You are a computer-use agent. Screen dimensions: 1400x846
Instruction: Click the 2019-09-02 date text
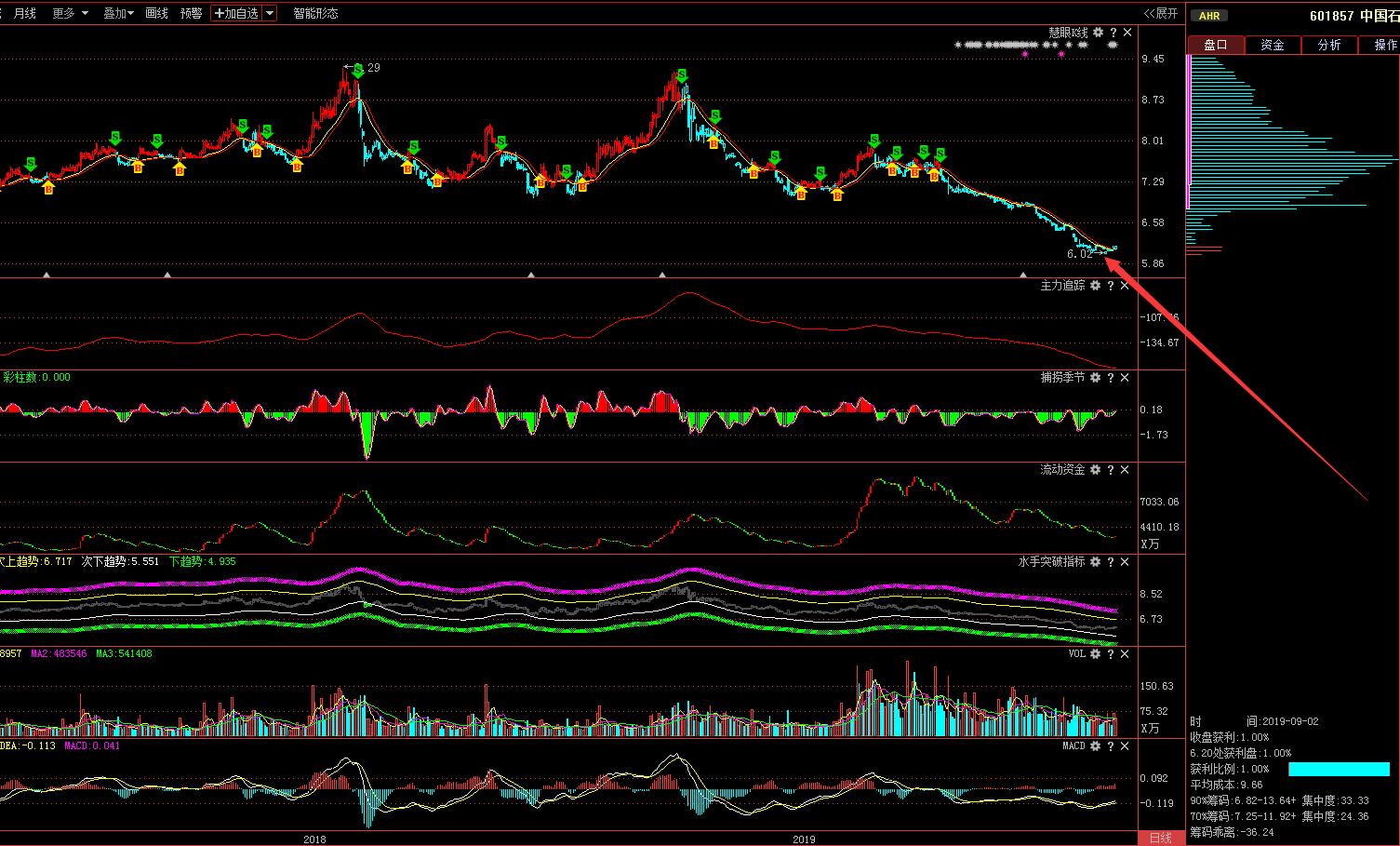[x=1290, y=721]
